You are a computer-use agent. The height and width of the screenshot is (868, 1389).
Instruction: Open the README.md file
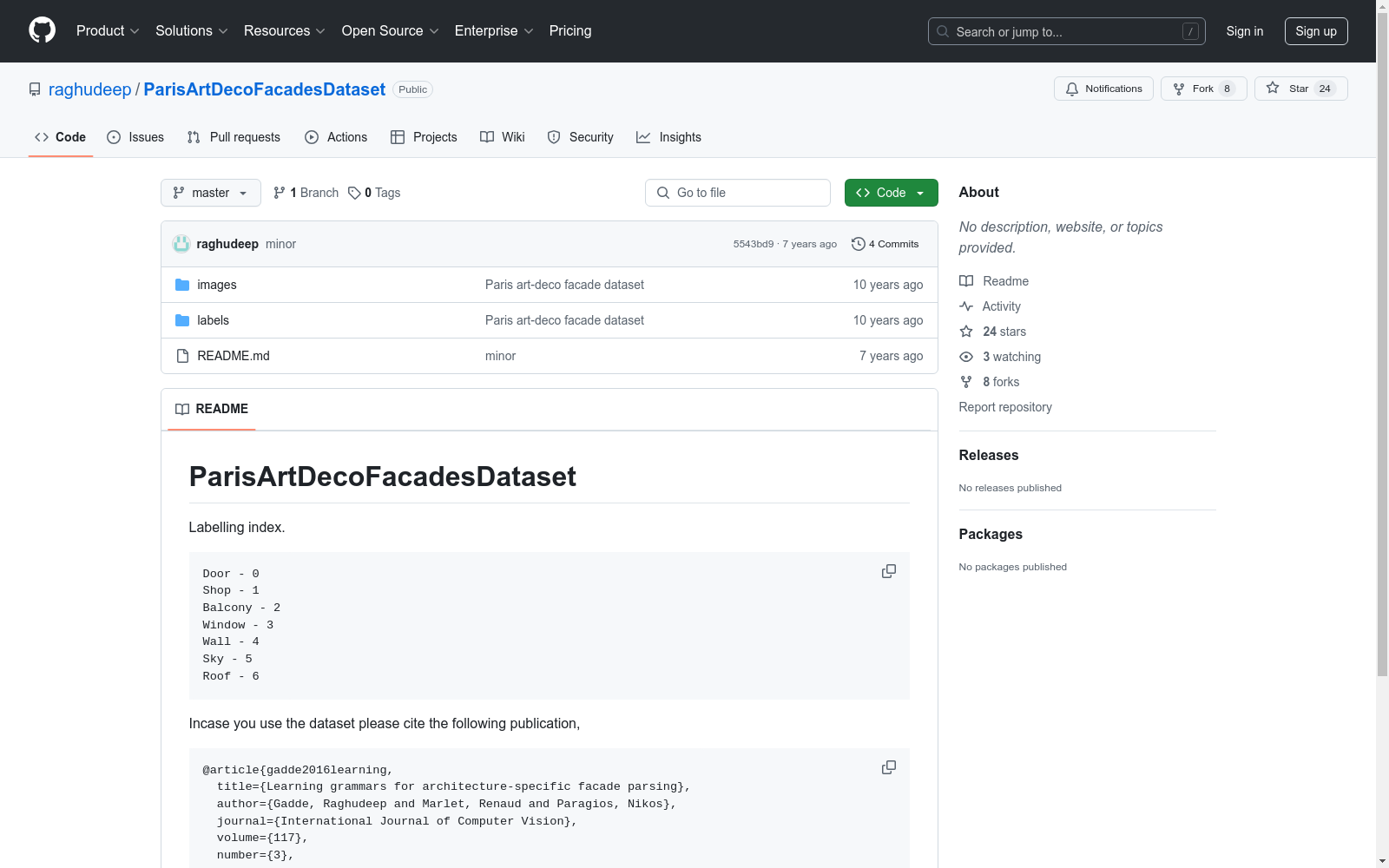[234, 356]
